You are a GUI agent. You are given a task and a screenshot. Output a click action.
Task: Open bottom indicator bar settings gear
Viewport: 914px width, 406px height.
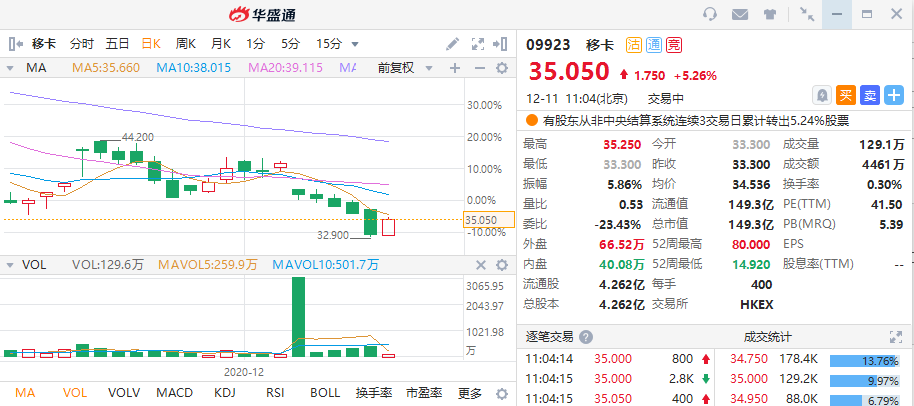point(502,393)
